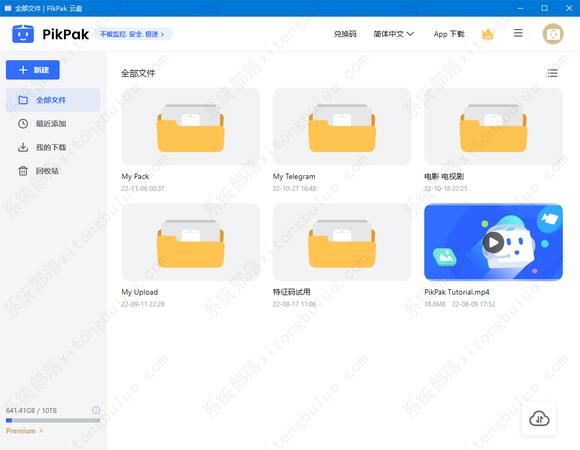Click the 不被监控 安全 极速 banner
The image size is (580, 450).
(133, 34)
